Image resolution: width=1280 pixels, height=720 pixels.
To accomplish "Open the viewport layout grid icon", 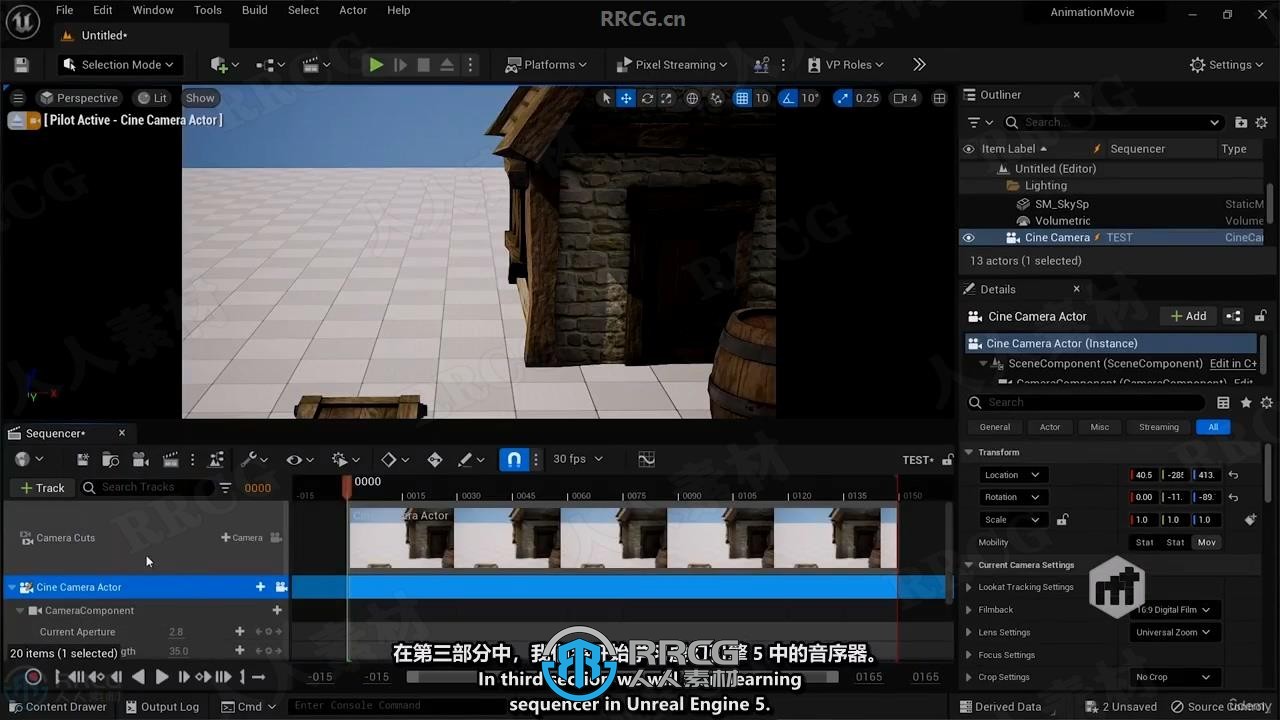I will click(939, 98).
